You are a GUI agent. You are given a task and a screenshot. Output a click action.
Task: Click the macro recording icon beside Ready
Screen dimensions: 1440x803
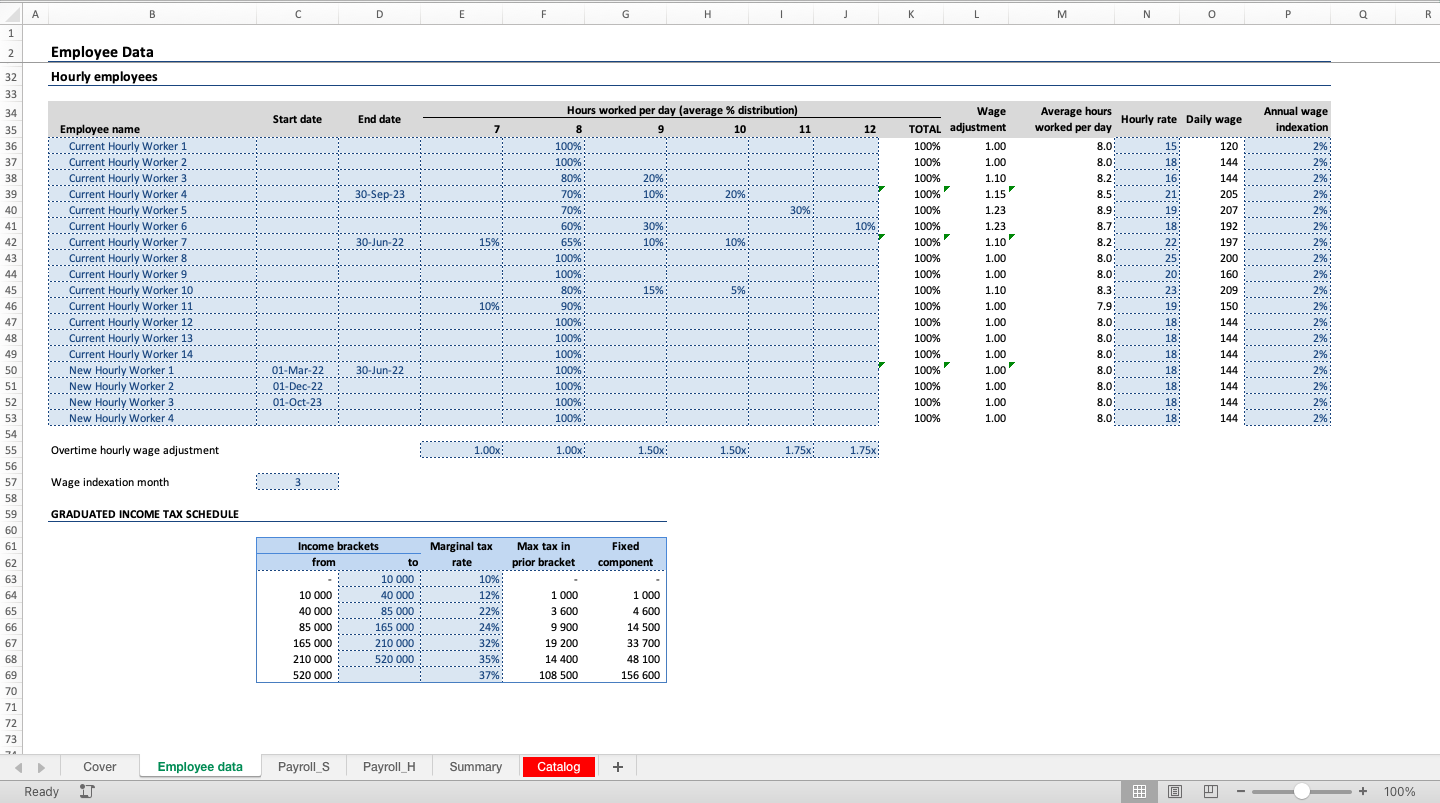click(87, 792)
